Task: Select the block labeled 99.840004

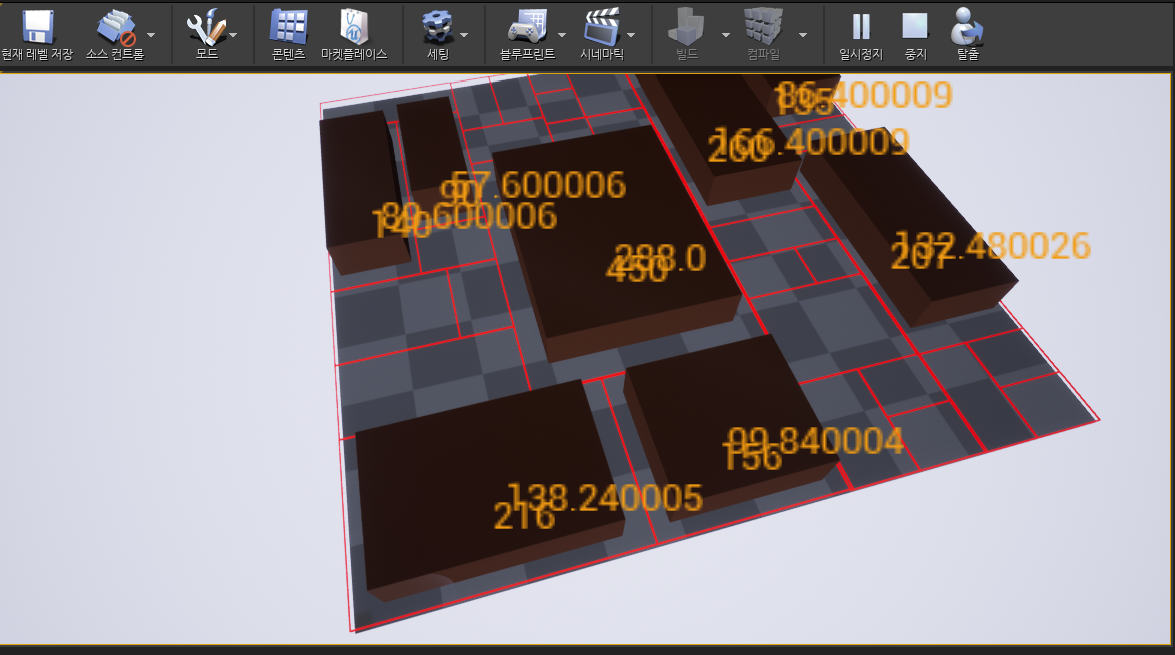Action: pyautogui.click(x=731, y=427)
